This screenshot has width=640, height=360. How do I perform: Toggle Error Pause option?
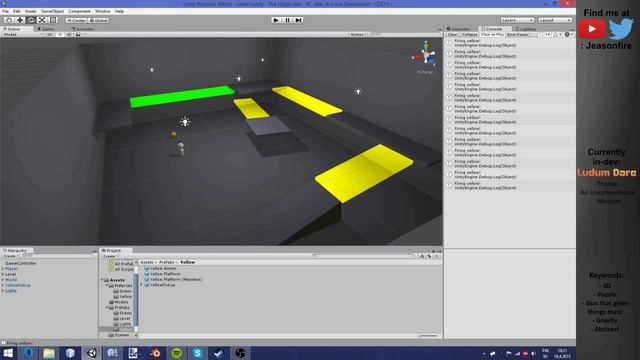[518, 35]
